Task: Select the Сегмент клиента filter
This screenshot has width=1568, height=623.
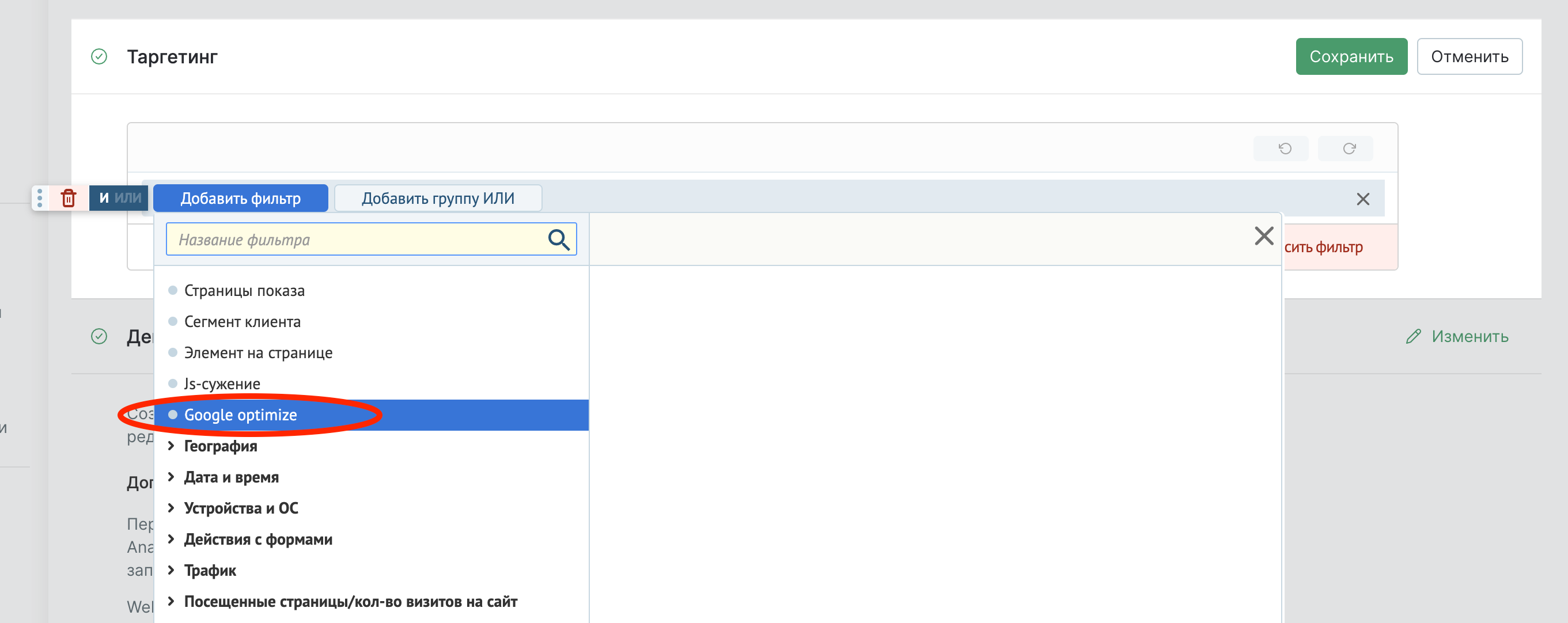Action: [372, 322]
